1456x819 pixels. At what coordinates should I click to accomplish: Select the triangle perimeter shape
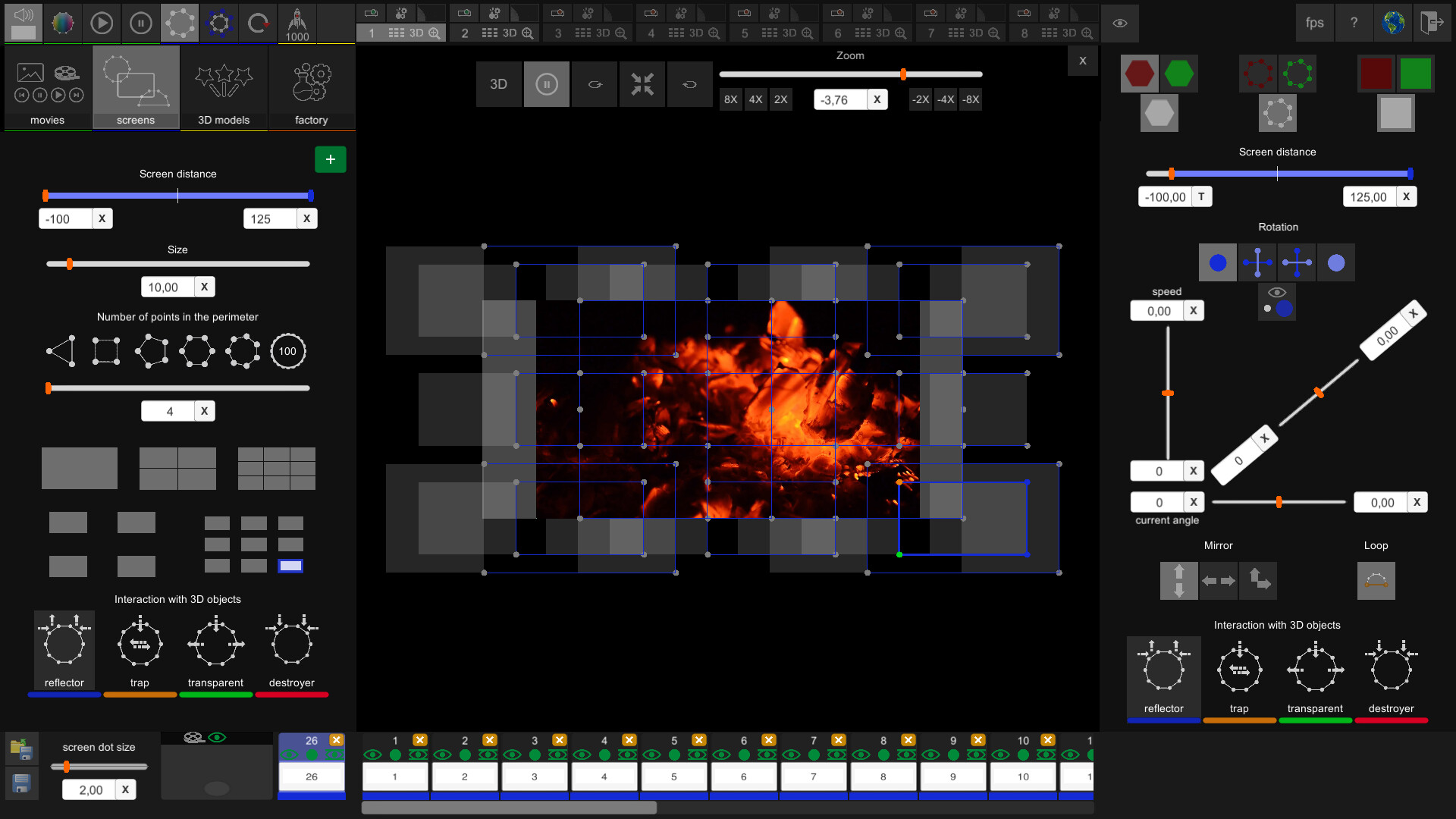[x=60, y=350]
